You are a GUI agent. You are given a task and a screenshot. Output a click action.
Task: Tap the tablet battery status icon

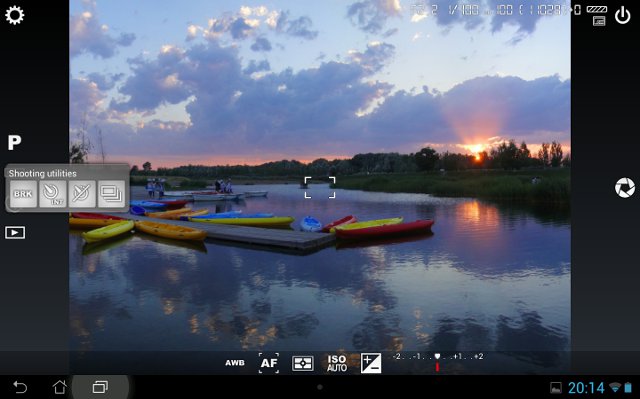628,388
